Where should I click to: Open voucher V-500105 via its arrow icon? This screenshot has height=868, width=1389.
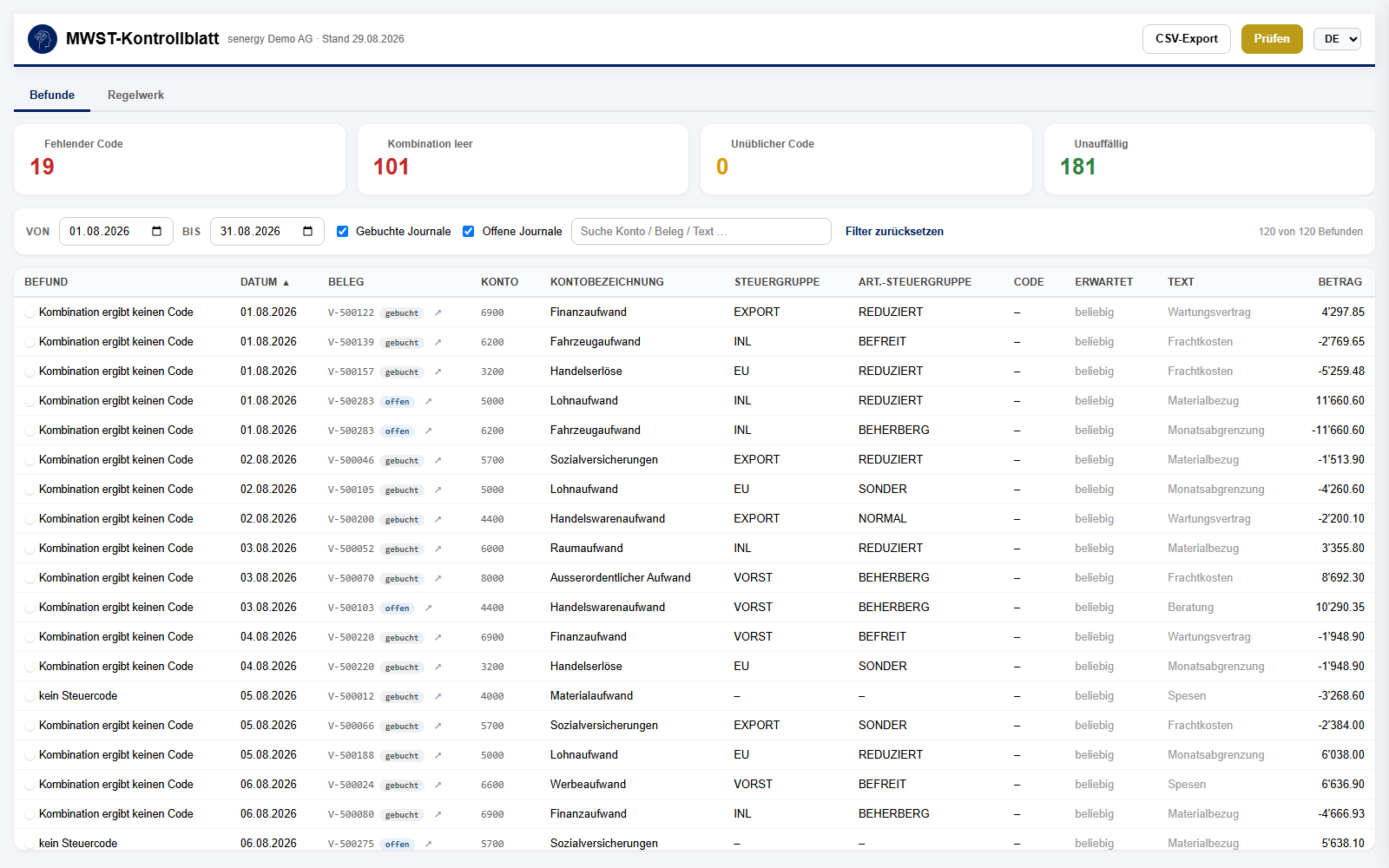[x=438, y=490]
